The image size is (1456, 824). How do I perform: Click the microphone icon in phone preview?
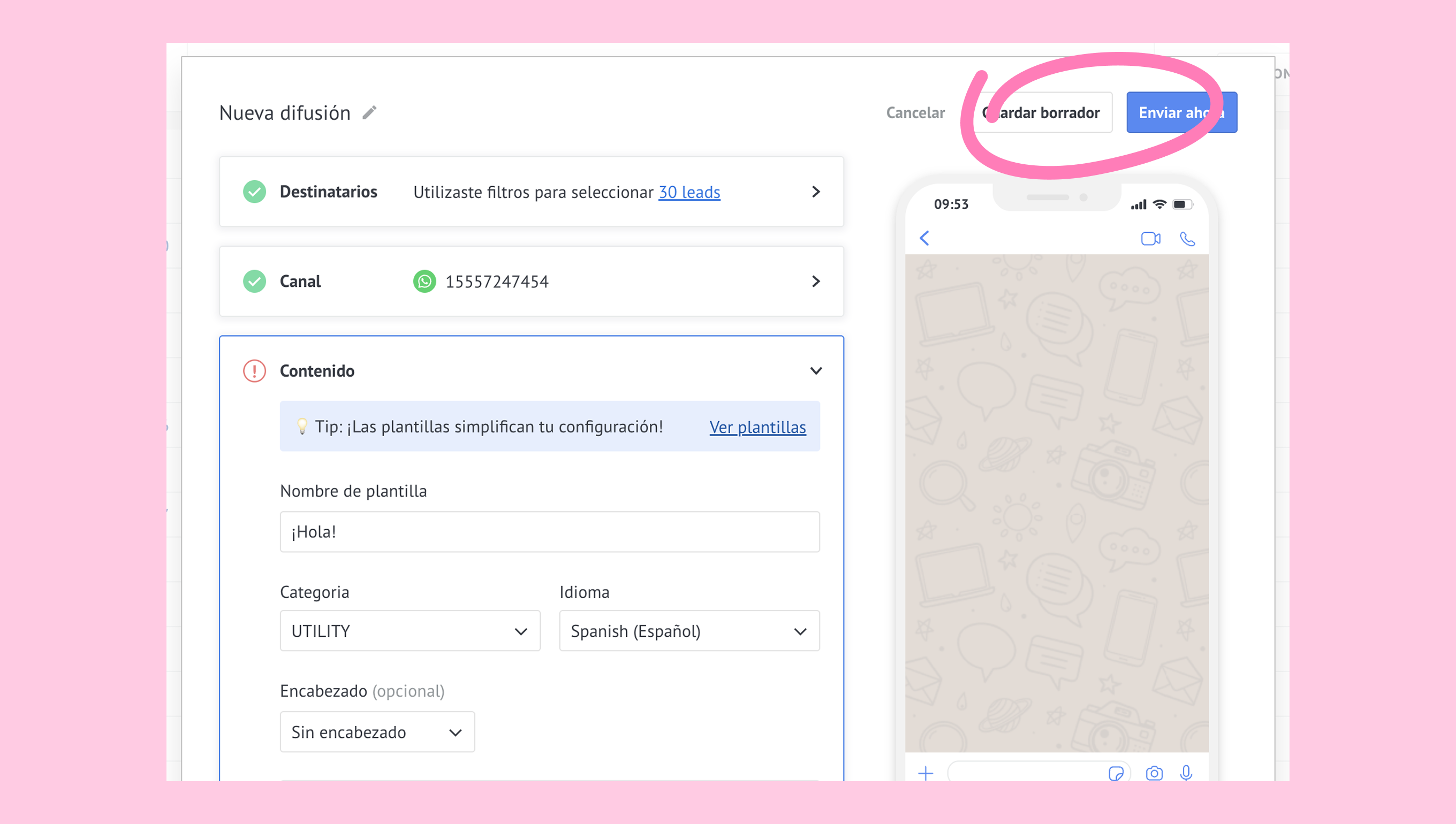(1186, 773)
